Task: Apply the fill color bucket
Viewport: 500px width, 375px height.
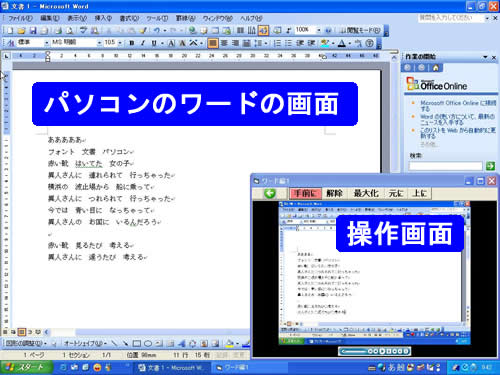Action: pyautogui.click(x=230, y=343)
